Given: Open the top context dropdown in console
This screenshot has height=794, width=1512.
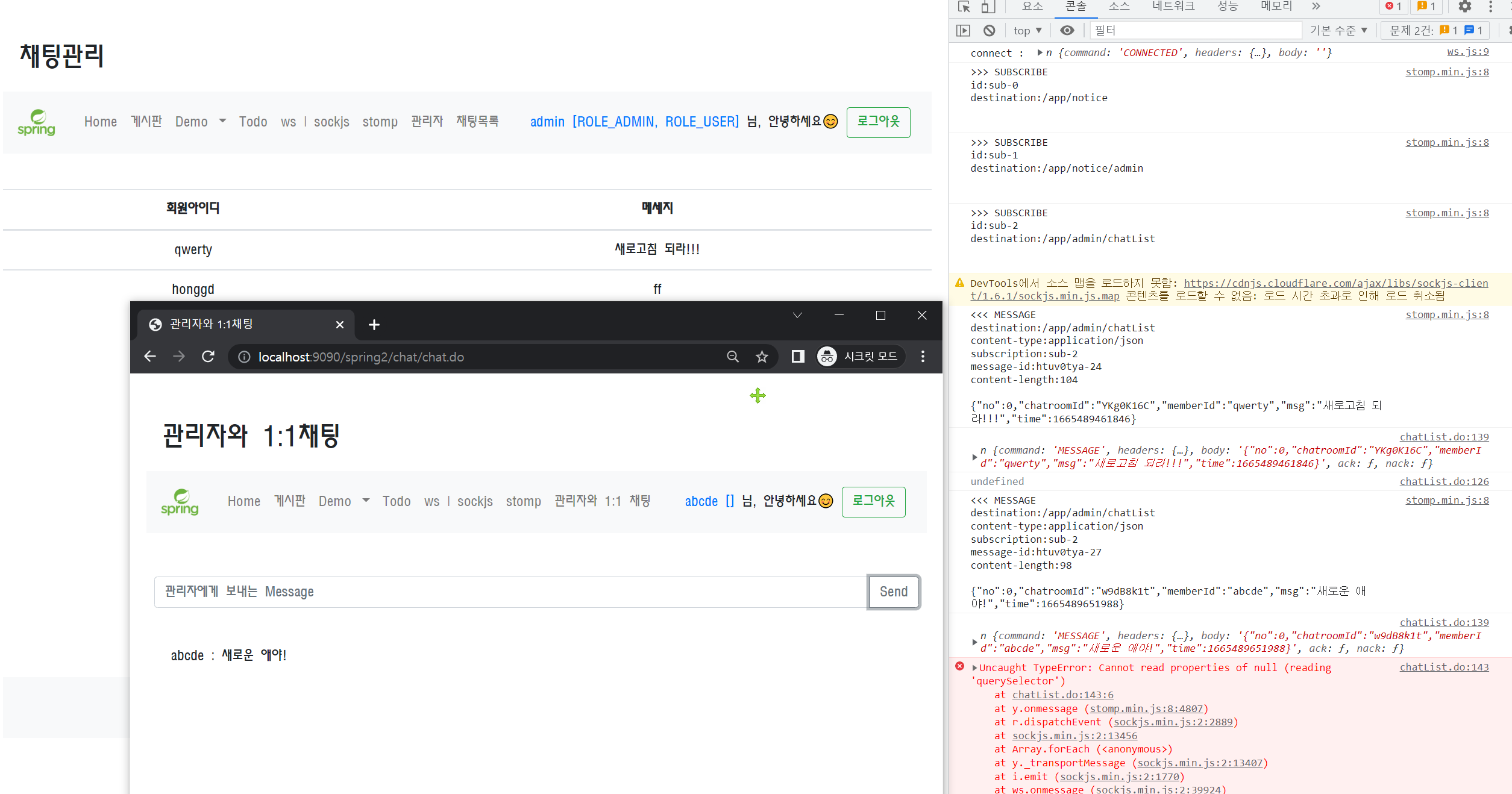Looking at the screenshot, I should point(1027,30).
